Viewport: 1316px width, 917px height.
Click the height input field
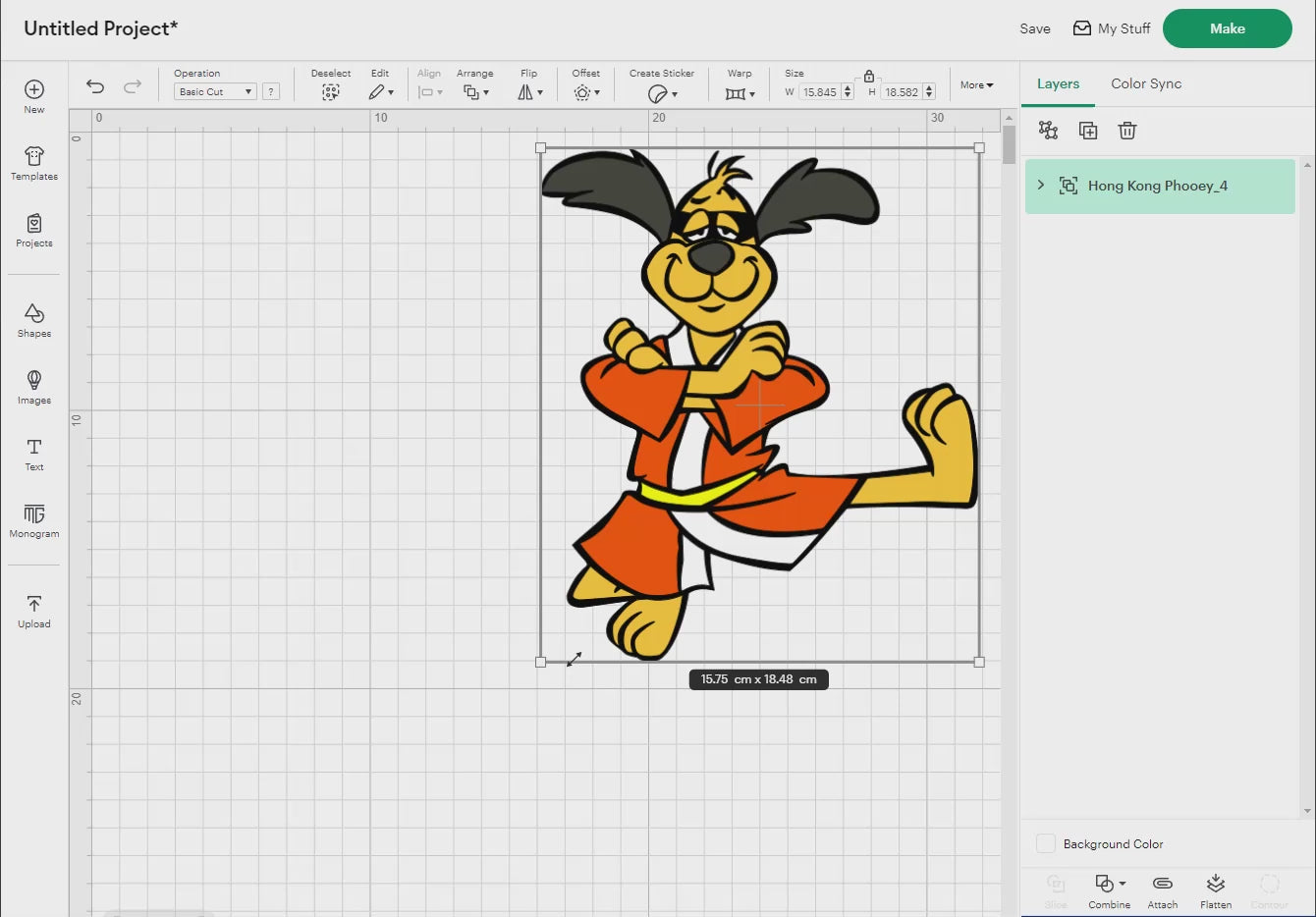901,92
